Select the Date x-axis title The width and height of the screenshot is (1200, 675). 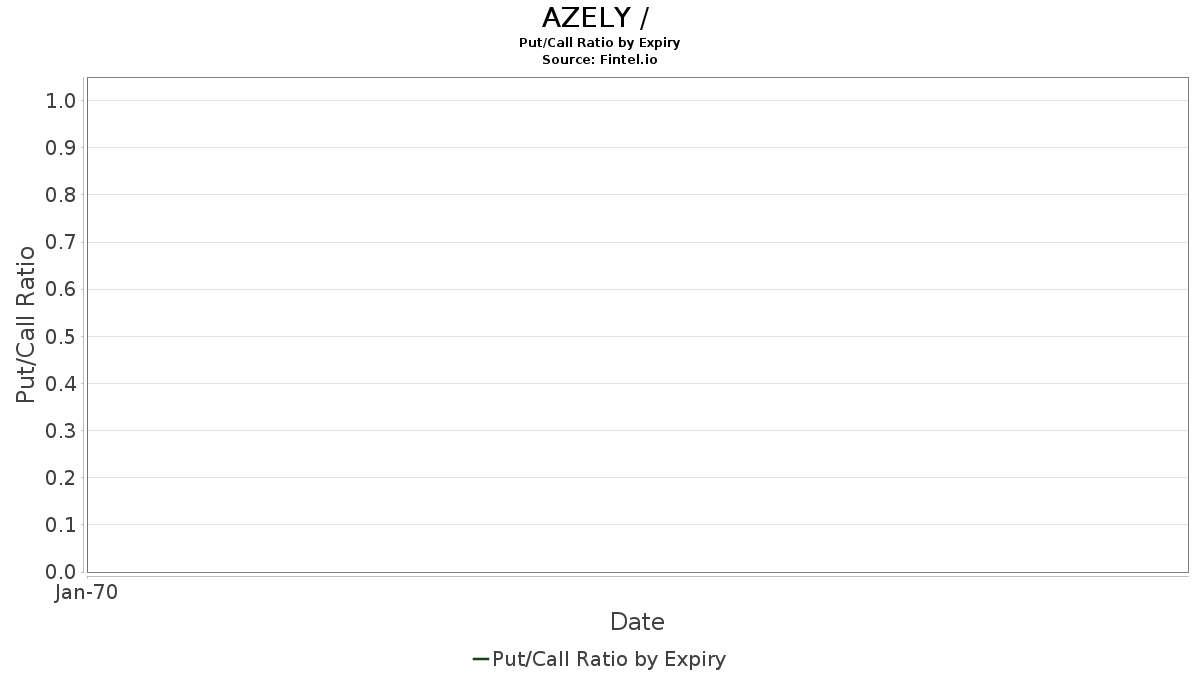click(637, 622)
